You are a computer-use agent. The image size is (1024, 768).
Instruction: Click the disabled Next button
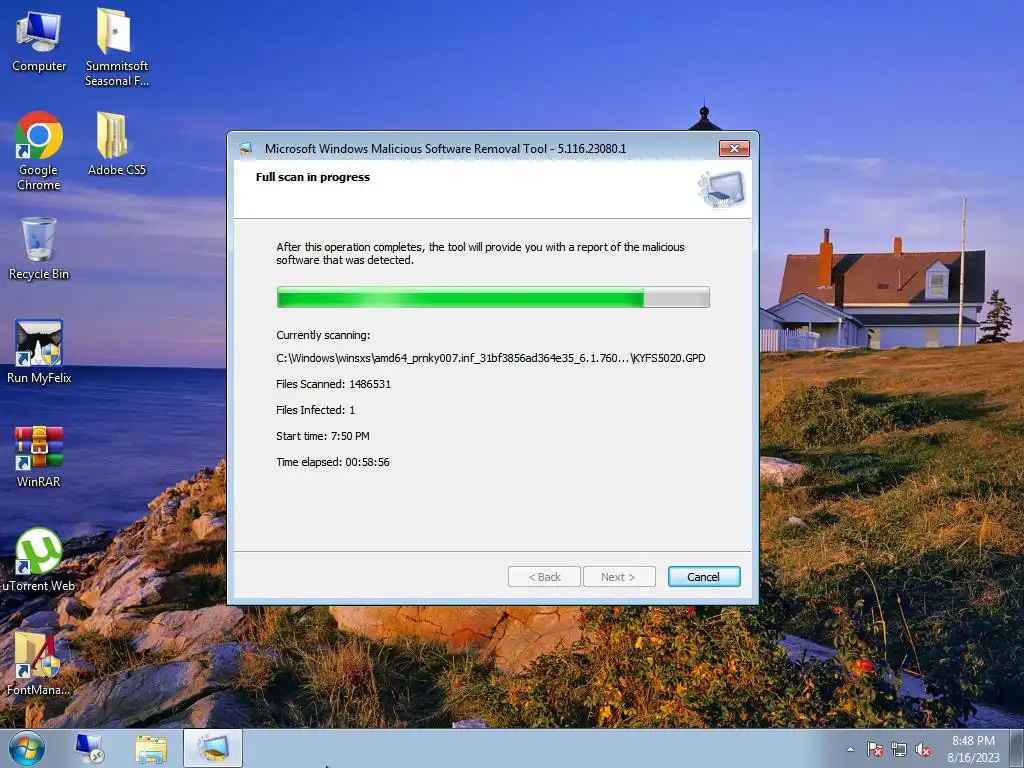[618, 577]
